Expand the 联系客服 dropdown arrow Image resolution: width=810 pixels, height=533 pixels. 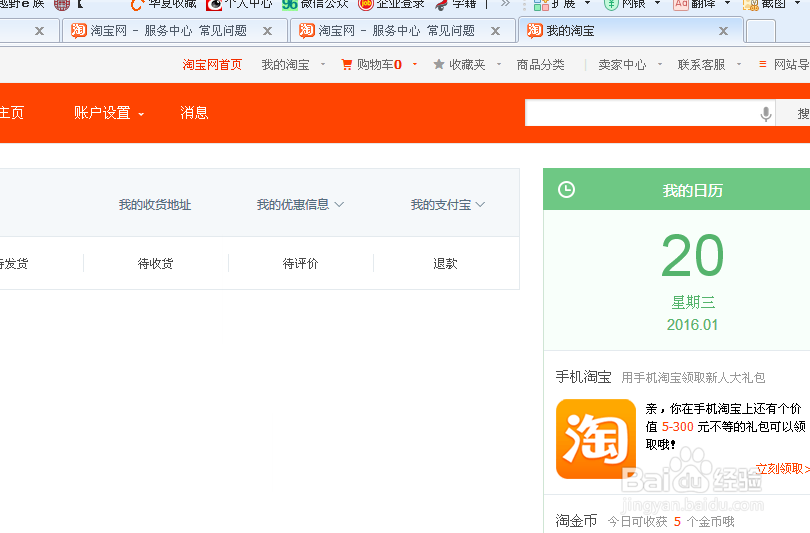coord(739,65)
